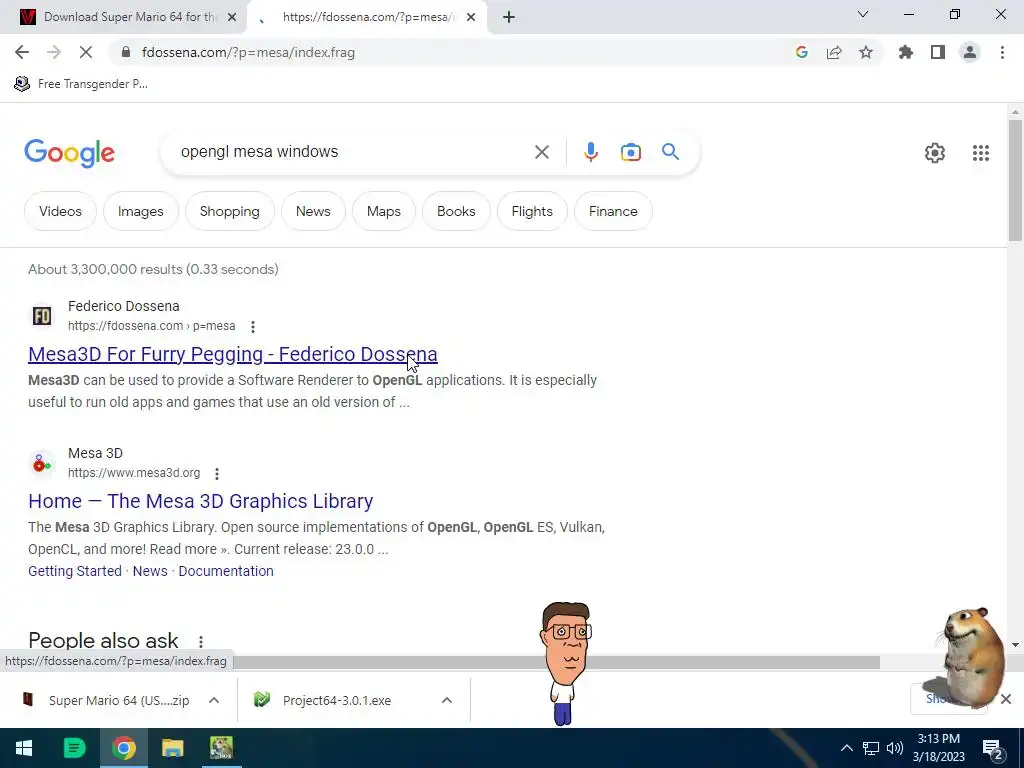Open the Google icon in address bar
The width and height of the screenshot is (1024, 768).
click(x=802, y=52)
